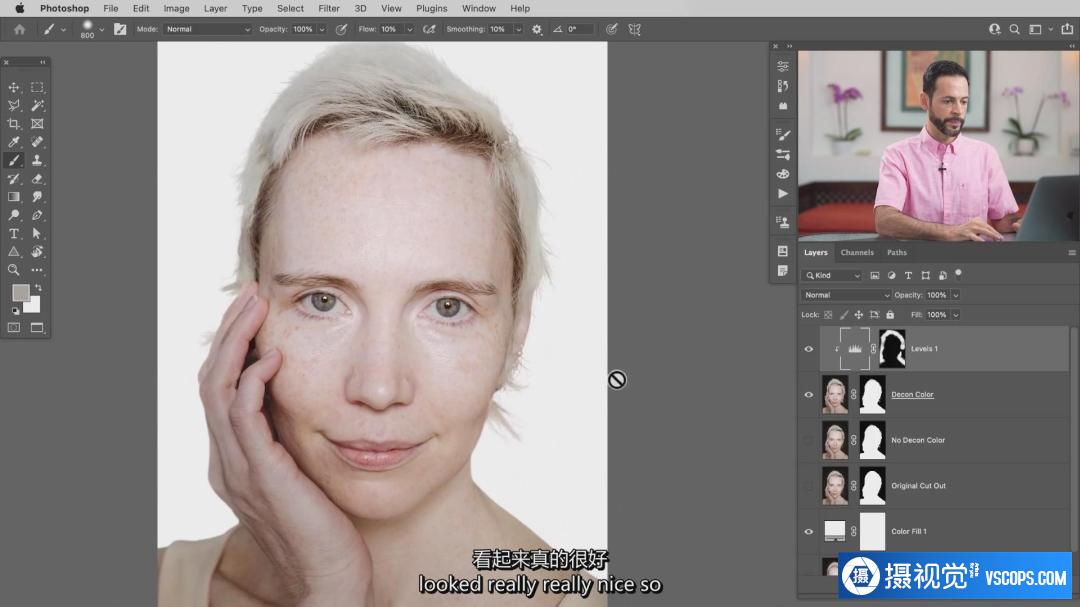1080x607 pixels.
Task: Select the Horizontal Type tool
Action: click(x=14, y=234)
